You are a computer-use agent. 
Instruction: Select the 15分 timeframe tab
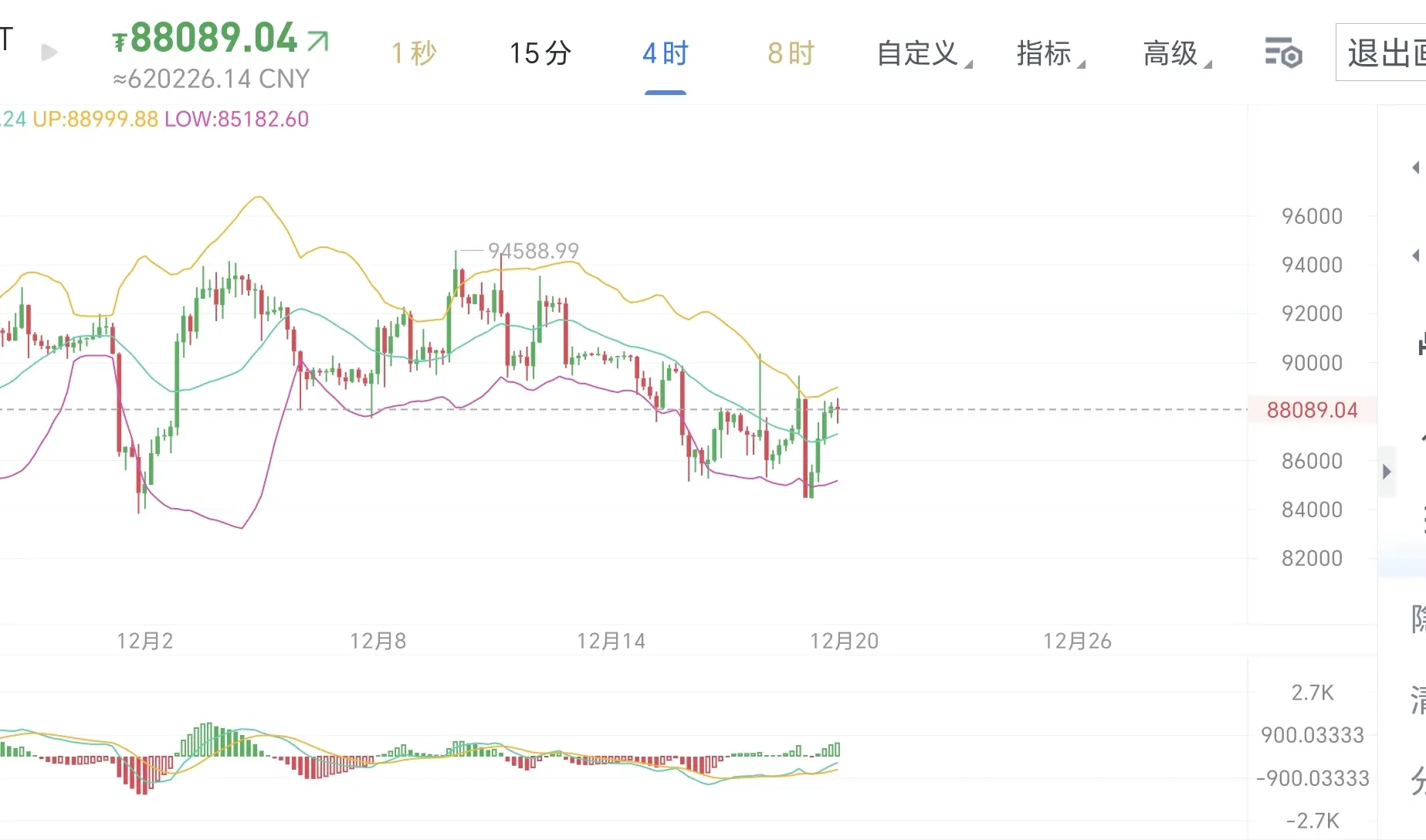pos(540,54)
